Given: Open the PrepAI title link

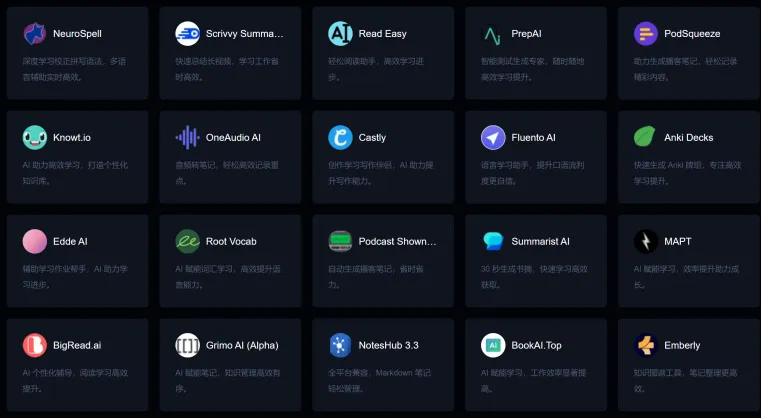Looking at the screenshot, I should pyautogui.click(x=526, y=33).
